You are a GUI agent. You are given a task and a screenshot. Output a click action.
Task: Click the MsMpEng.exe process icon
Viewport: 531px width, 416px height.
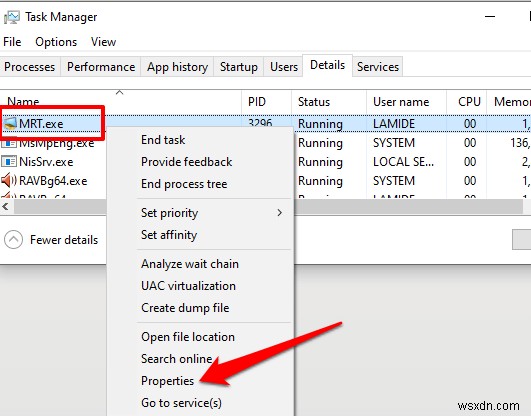[9, 143]
